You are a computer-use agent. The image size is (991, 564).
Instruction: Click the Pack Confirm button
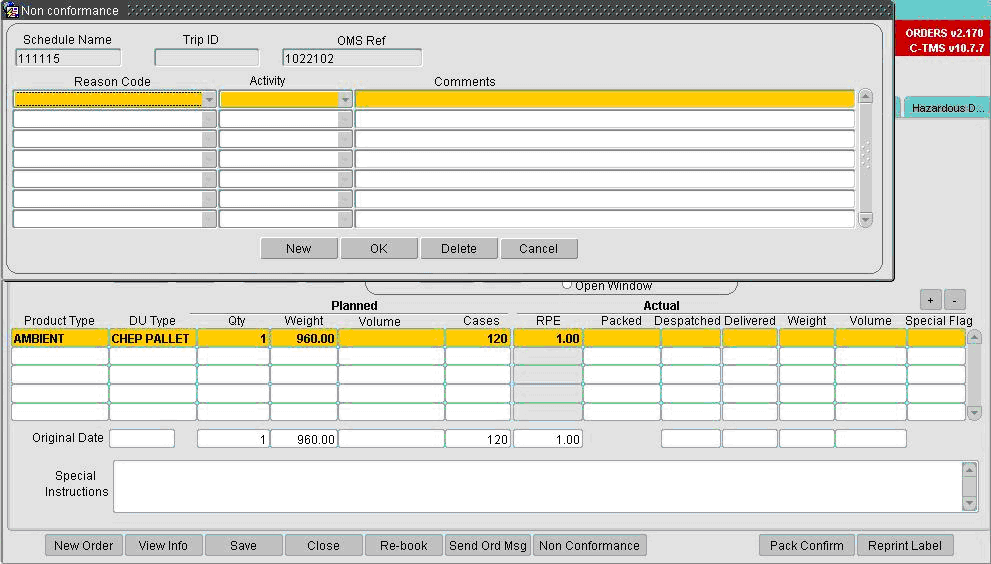click(x=806, y=545)
